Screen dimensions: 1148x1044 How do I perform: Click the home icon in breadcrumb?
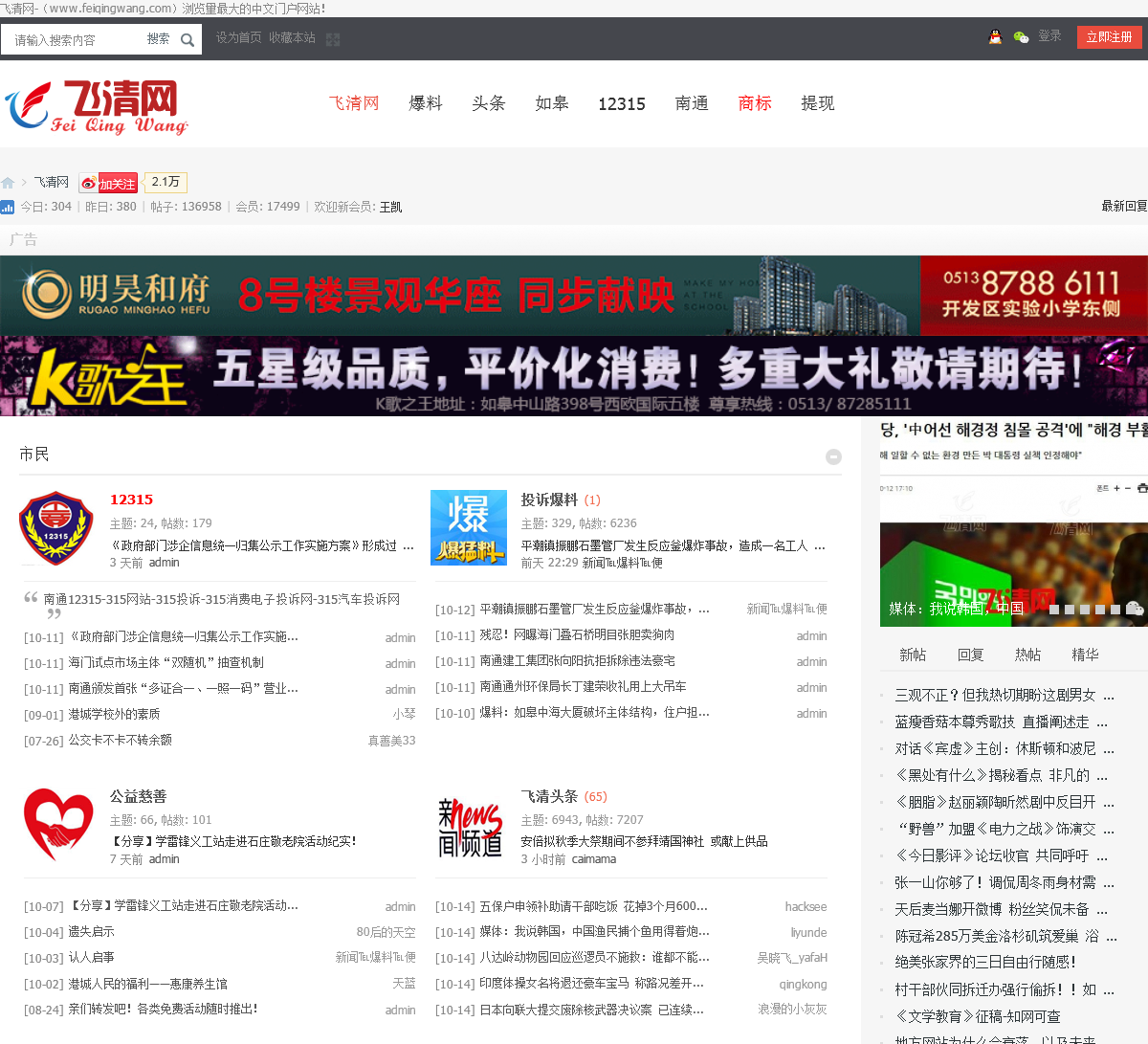click(8, 183)
